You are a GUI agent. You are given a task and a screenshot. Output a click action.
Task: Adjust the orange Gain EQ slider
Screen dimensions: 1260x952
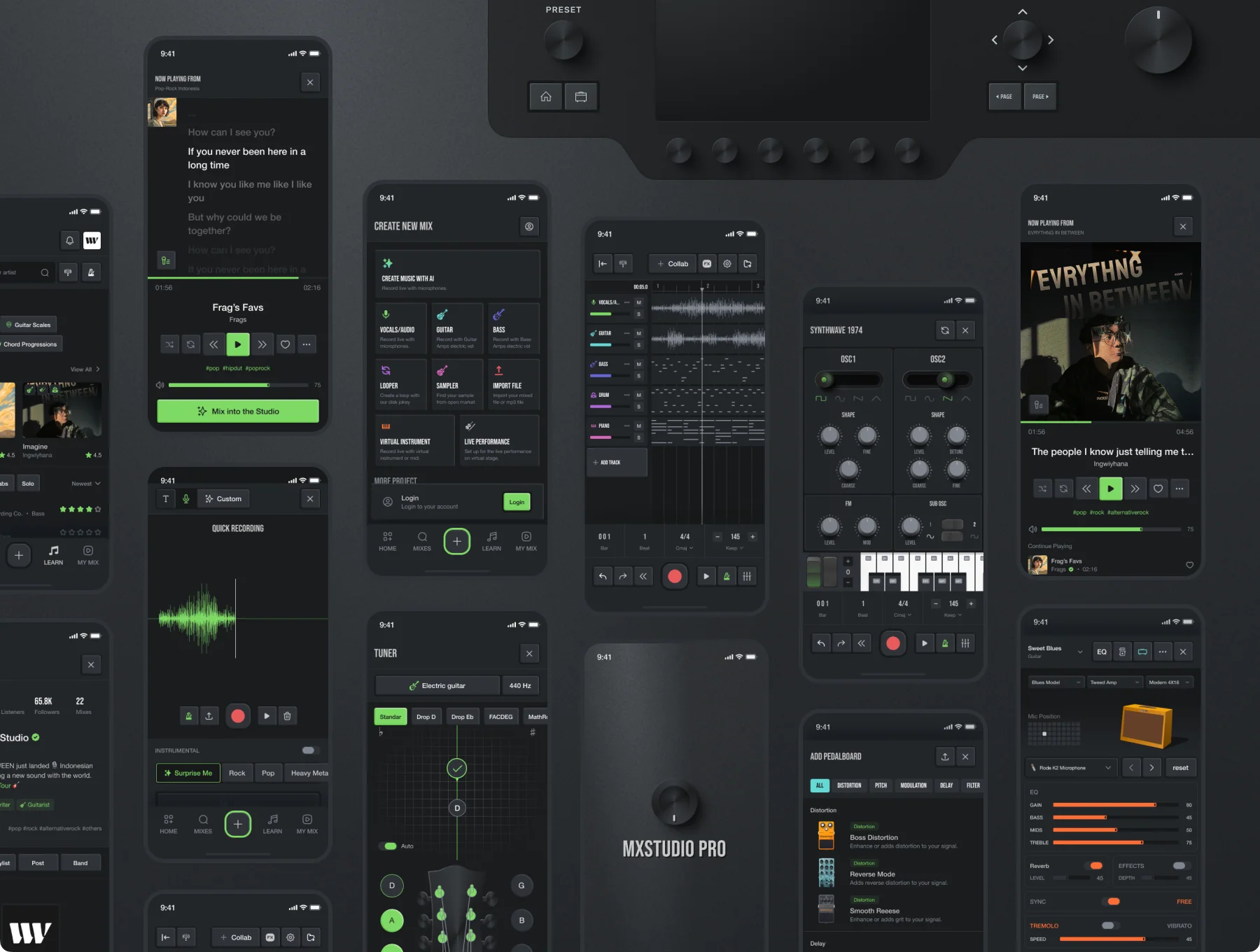pos(1115,805)
